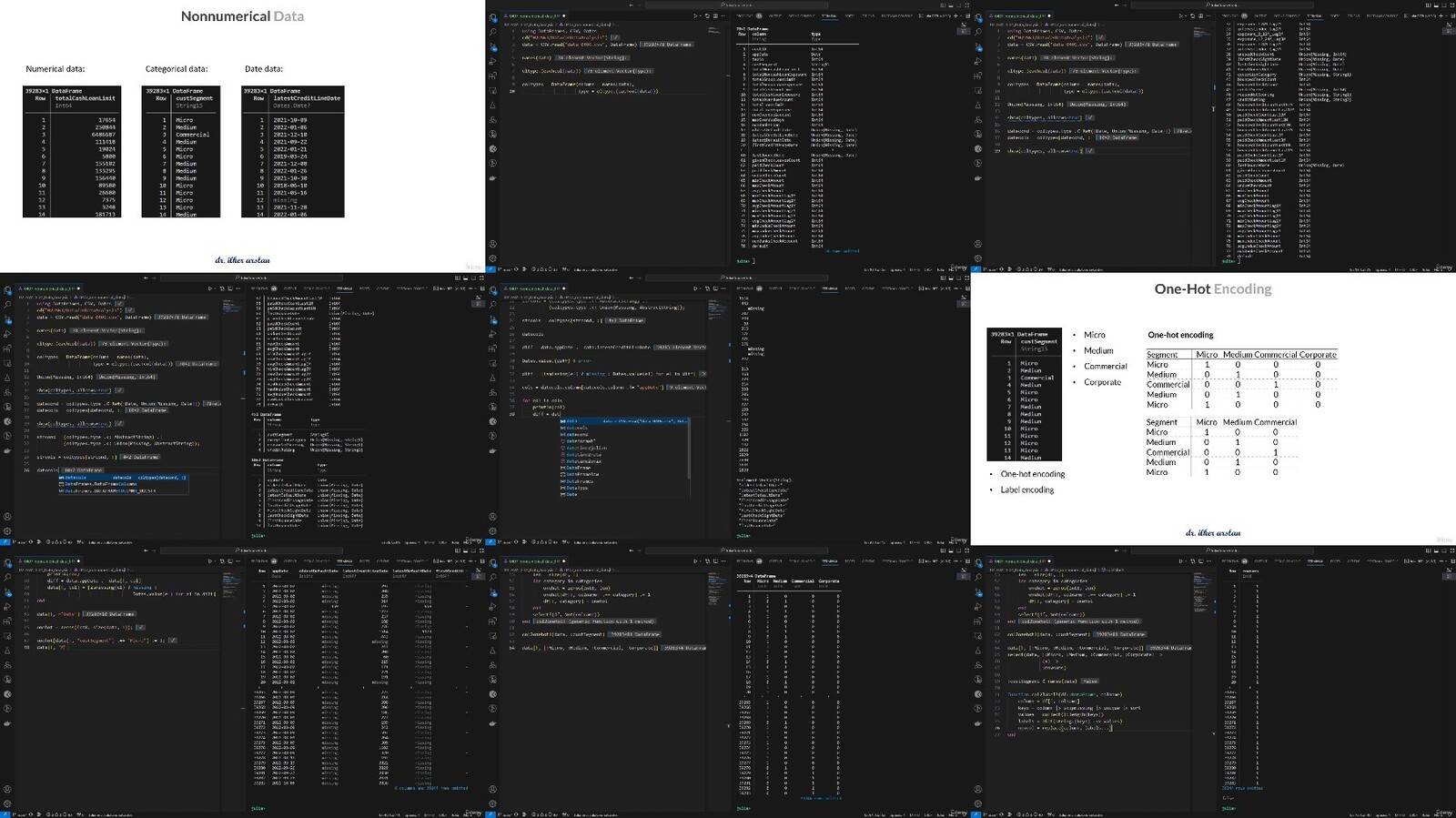Screen dimensions: 1456x818
Task: Click Manage gear icon in the colLabel function frame
Action: coord(978,804)
